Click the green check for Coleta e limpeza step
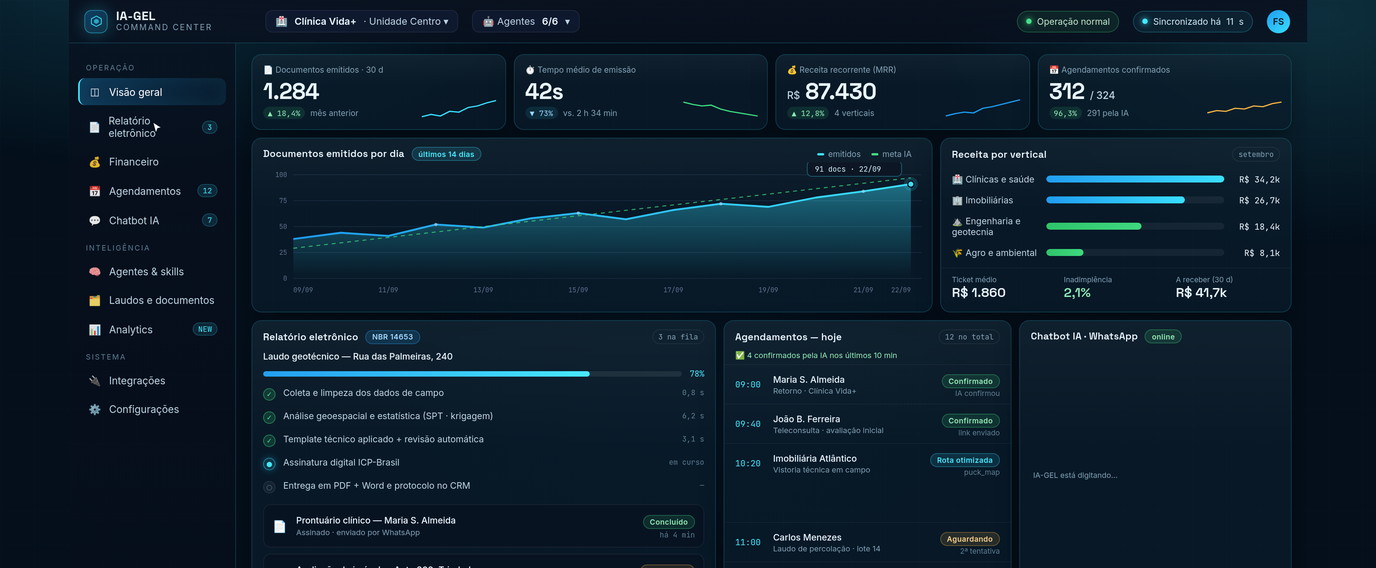 click(269, 394)
